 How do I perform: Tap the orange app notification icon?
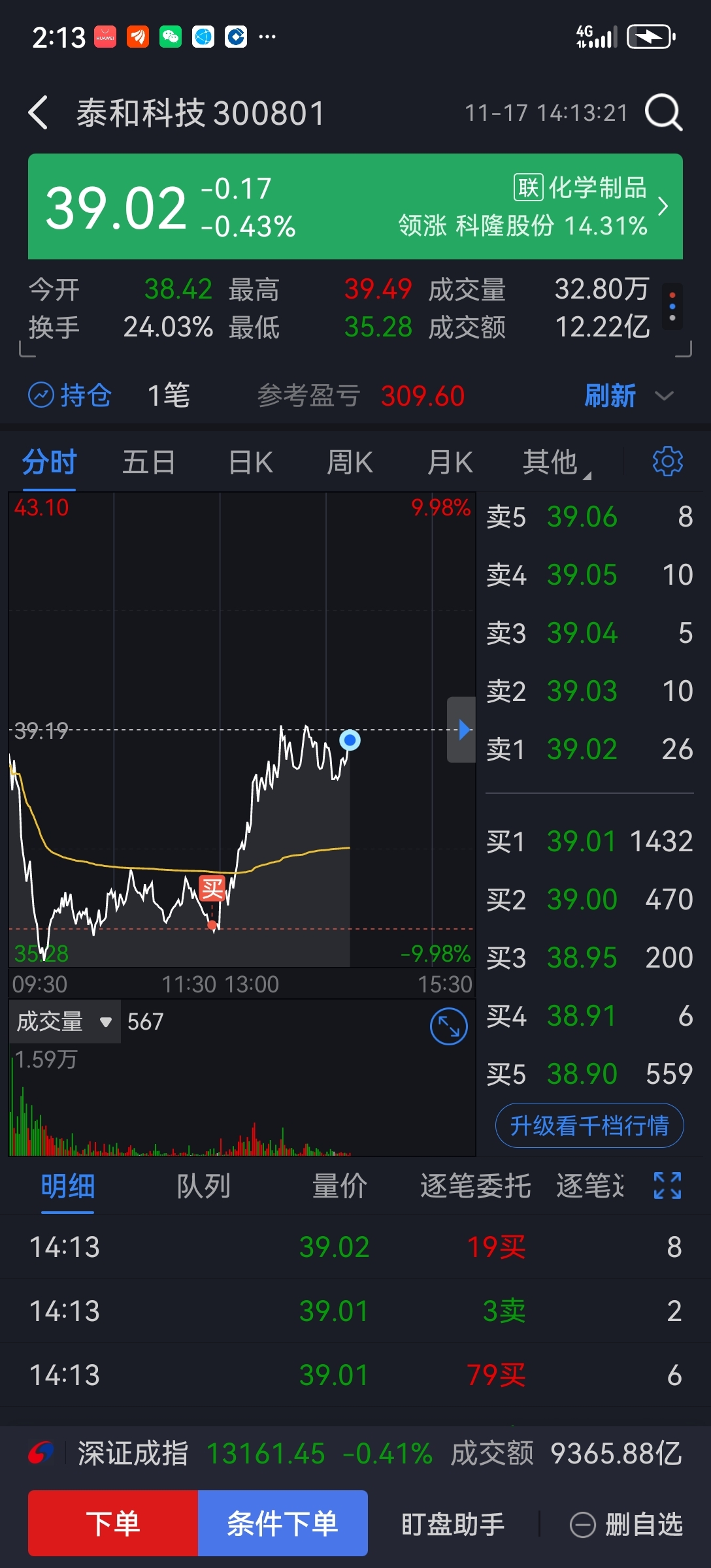click(138, 37)
